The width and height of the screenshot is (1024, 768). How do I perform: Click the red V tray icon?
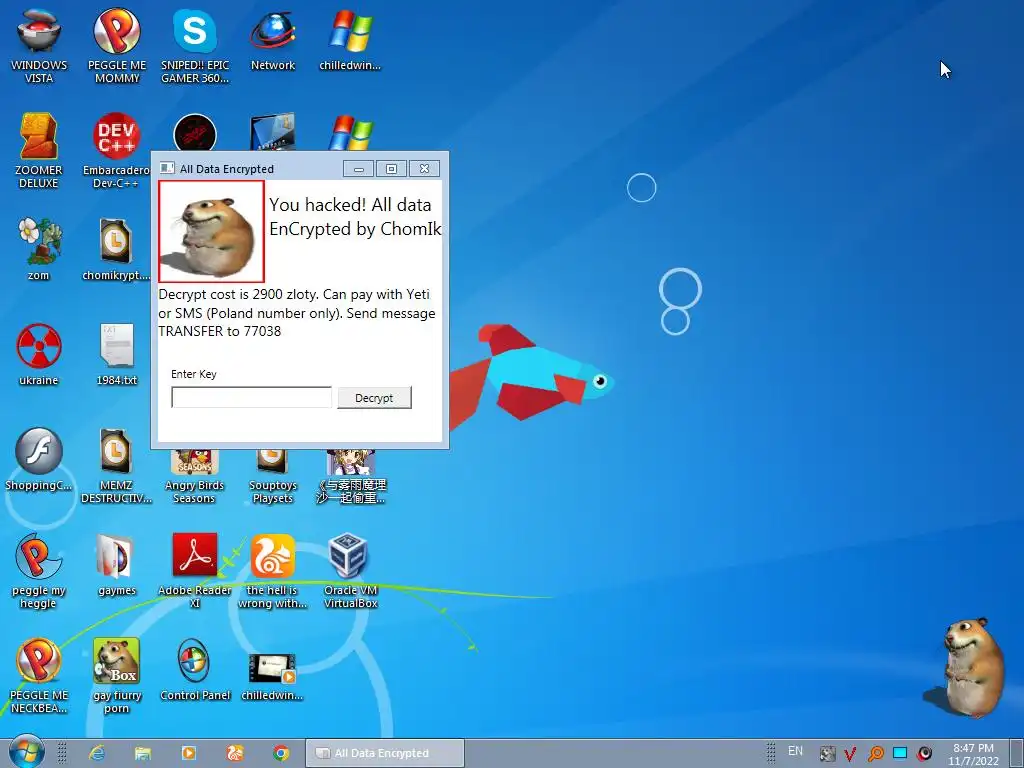[x=850, y=754]
